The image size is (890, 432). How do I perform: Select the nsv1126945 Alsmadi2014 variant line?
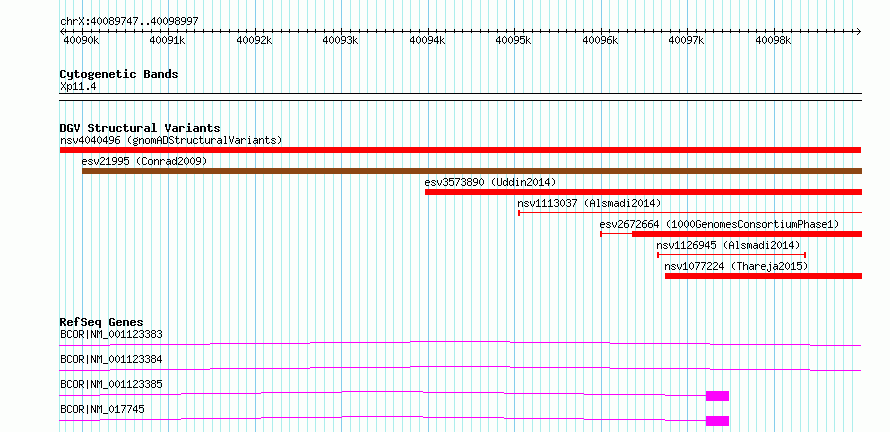[731, 255]
